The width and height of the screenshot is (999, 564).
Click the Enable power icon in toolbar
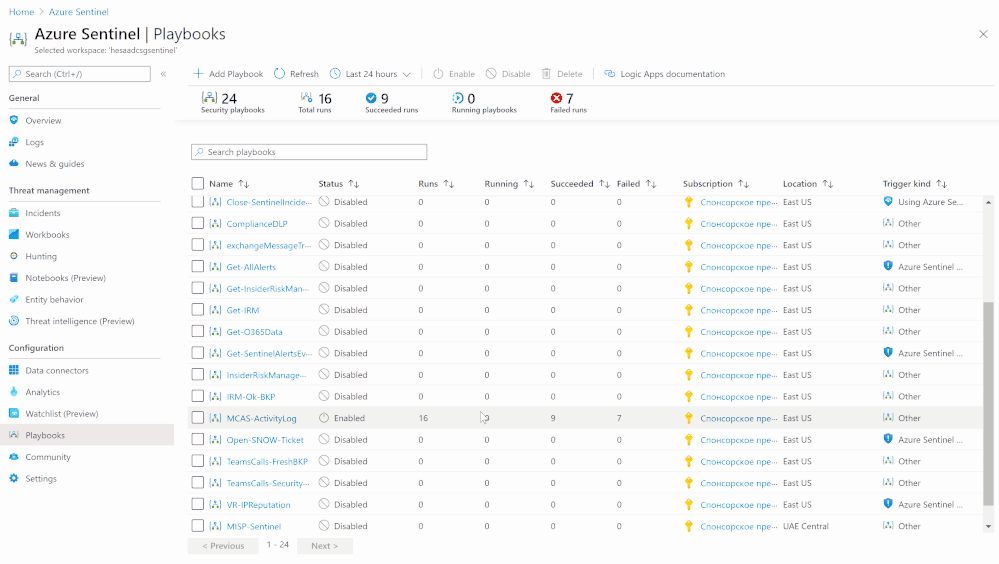click(438, 73)
